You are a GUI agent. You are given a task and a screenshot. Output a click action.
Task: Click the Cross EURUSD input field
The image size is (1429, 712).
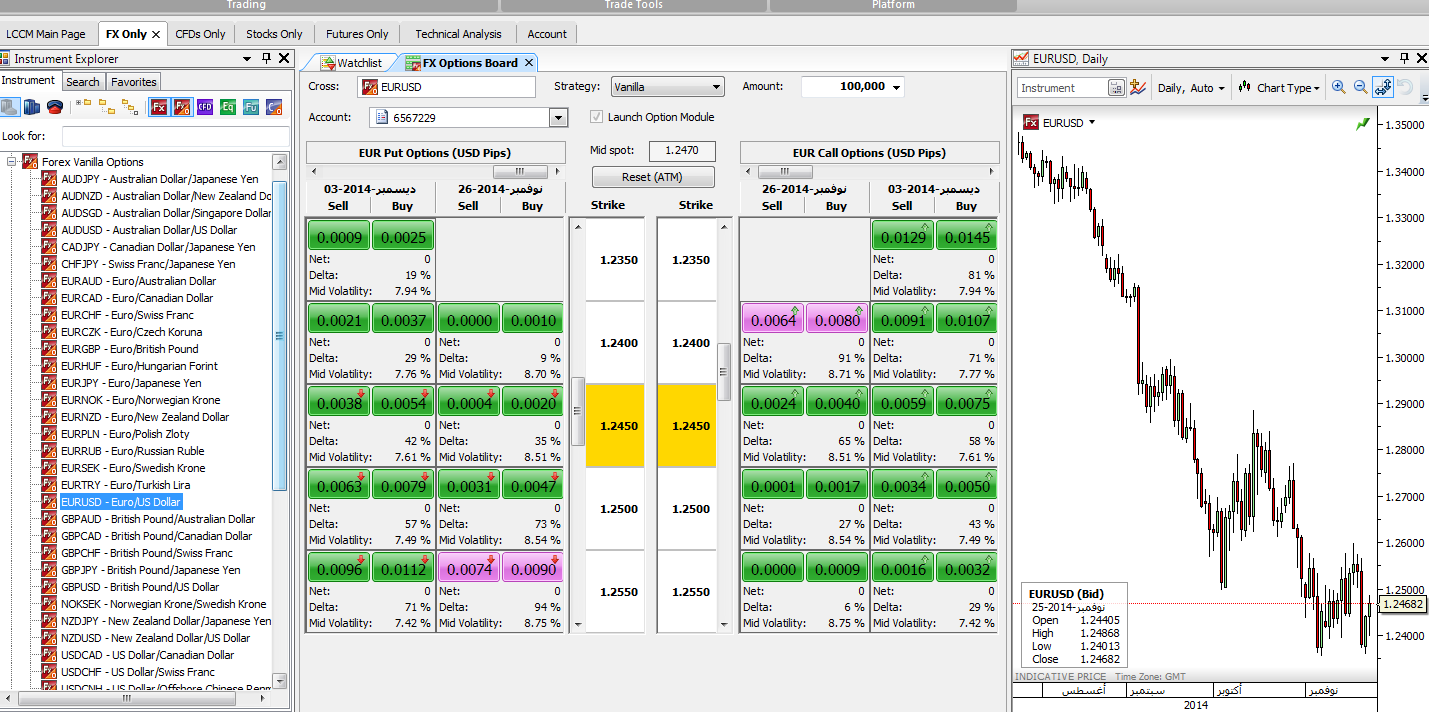coord(447,87)
